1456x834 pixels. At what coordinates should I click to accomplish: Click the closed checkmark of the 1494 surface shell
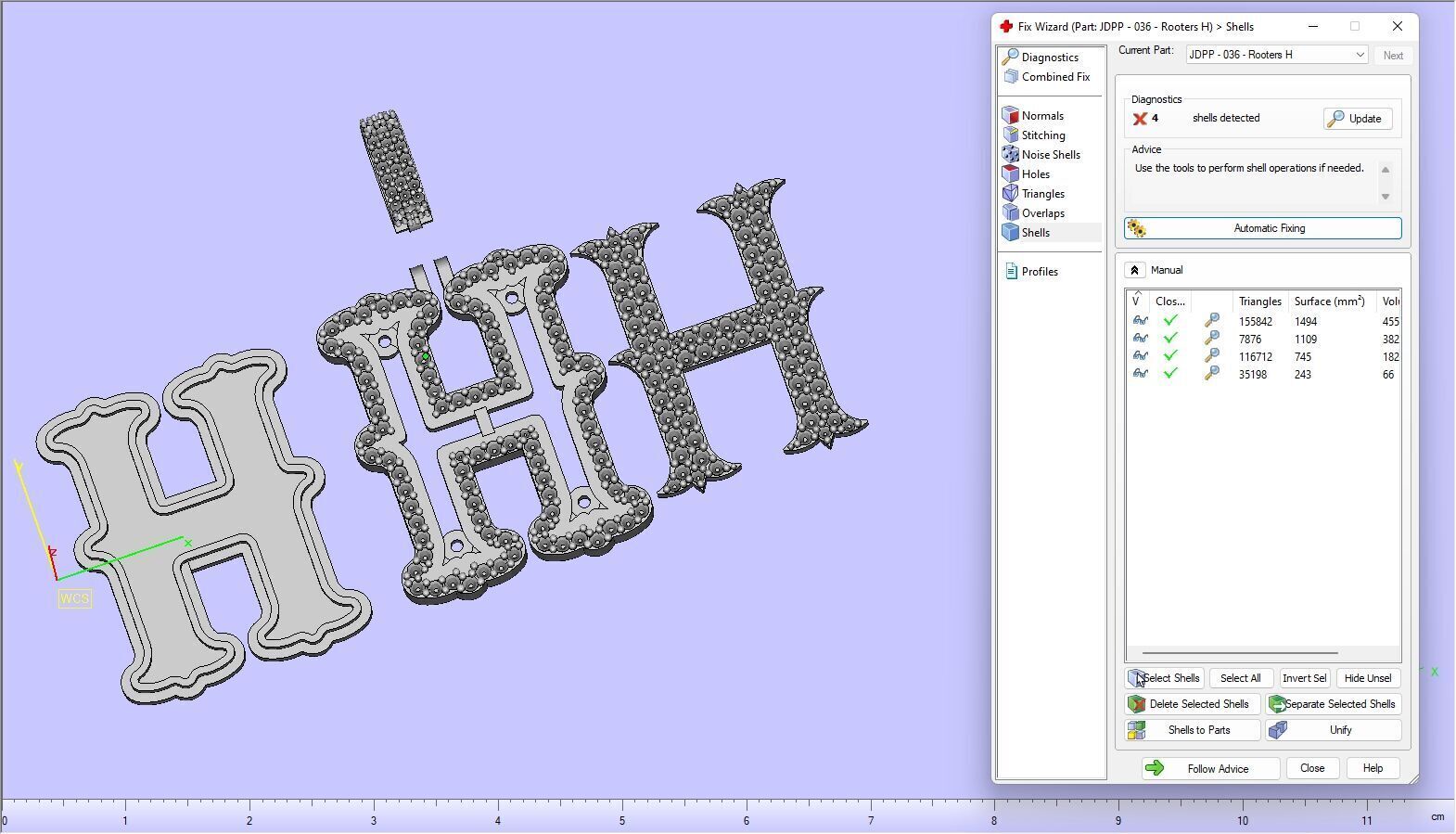pos(1170,320)
